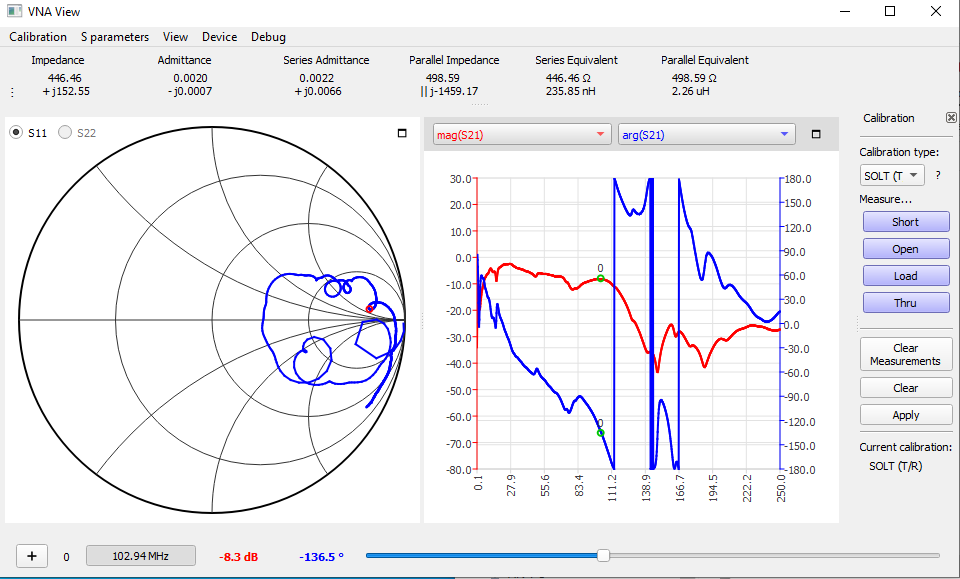The height and width of the screenshot is (579, 960).
Task: Click the Parallel Equivalent 2.26 uH value
Action: coord(691,91)
